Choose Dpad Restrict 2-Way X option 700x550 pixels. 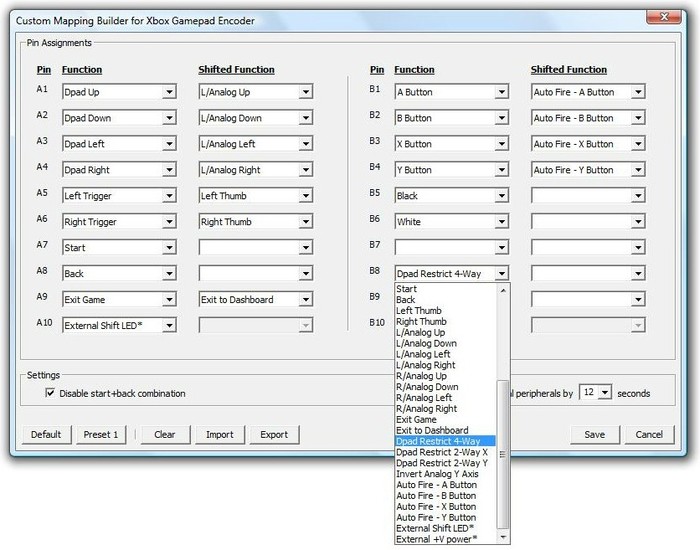click(x=446, y=452)
